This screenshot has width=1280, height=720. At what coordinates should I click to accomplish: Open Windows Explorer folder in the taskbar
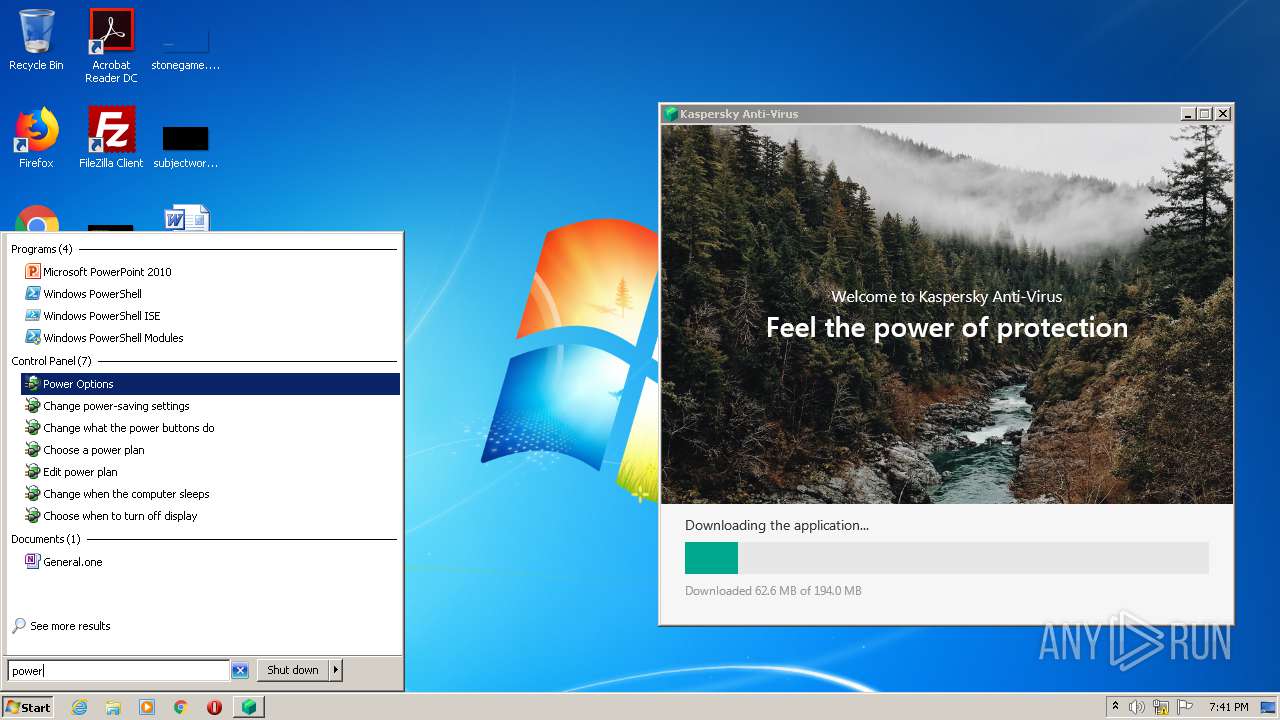pyautogui.click(x=113, y=707)
